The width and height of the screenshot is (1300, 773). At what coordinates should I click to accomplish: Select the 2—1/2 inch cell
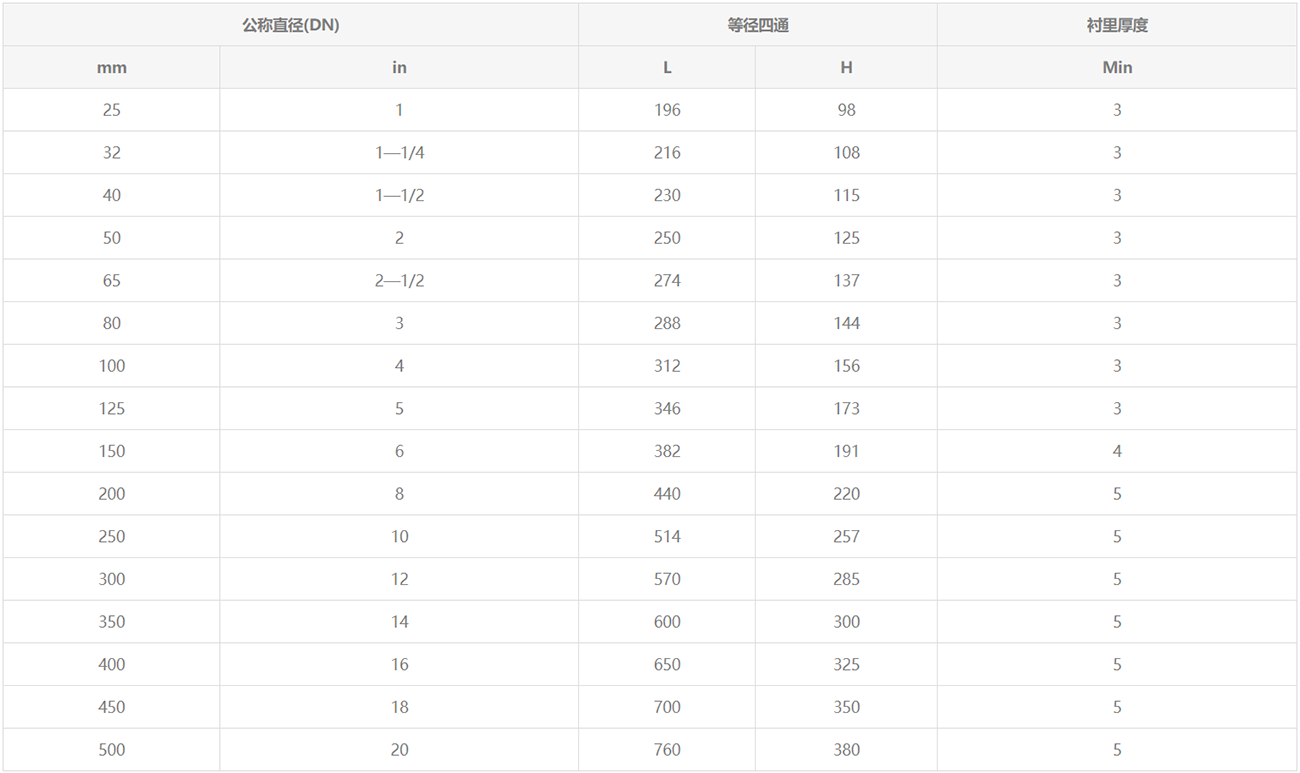point(399,281)
